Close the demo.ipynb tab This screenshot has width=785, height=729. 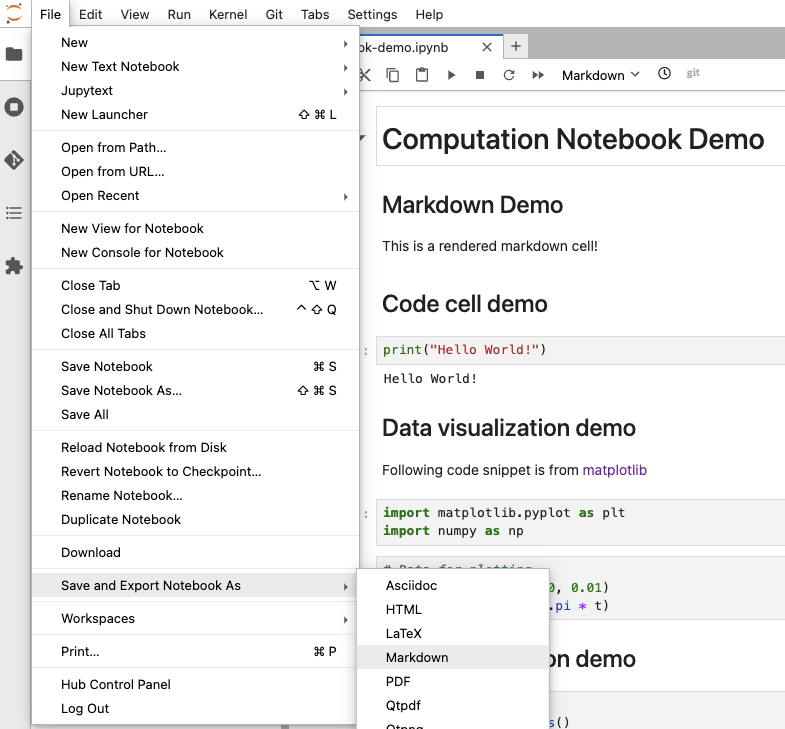point(487,48)
